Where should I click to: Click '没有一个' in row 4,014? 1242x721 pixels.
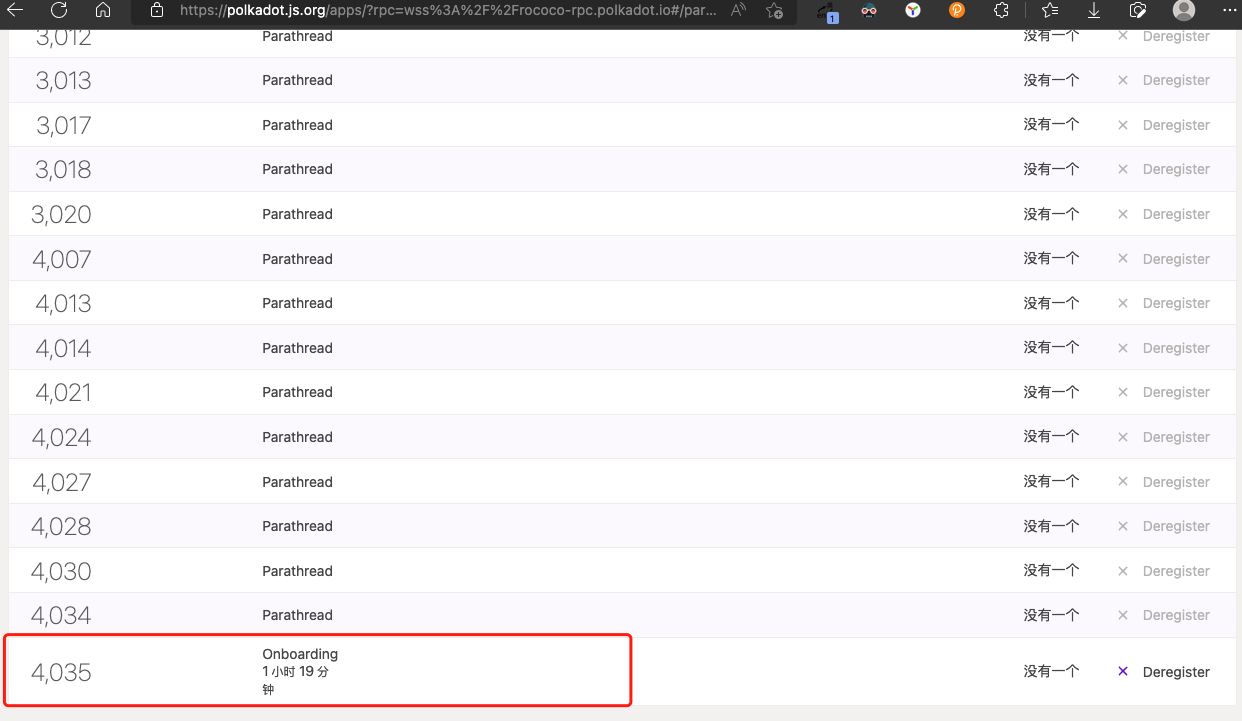coord(1051,348)
